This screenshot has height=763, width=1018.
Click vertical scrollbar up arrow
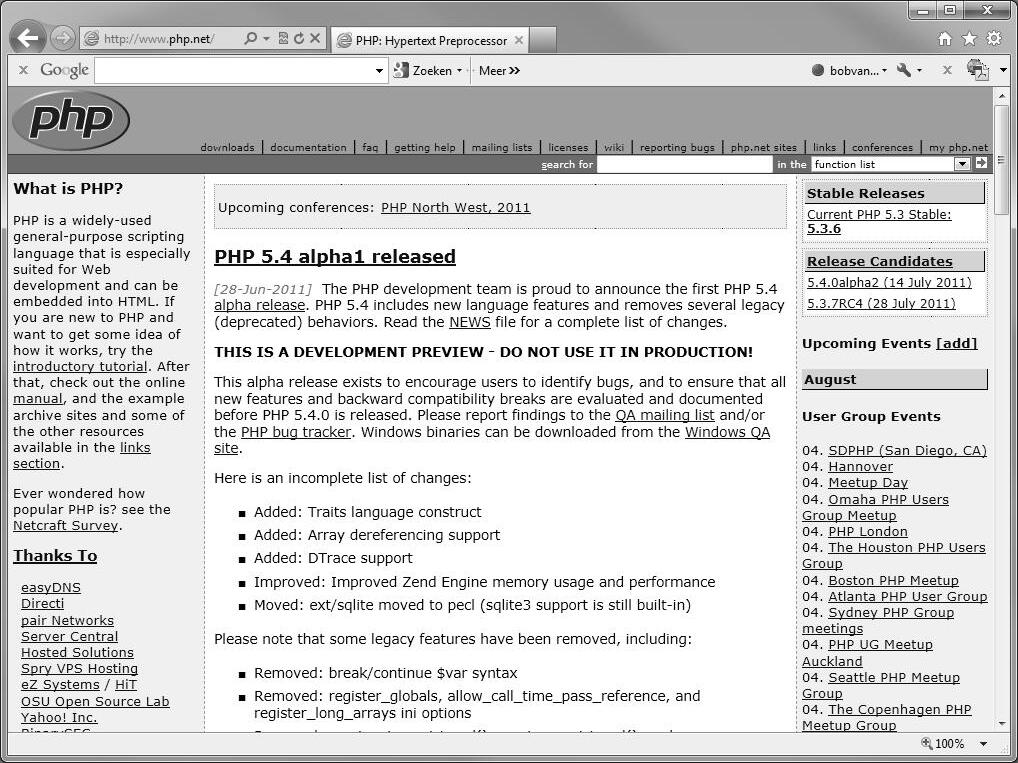[1002, 95]
